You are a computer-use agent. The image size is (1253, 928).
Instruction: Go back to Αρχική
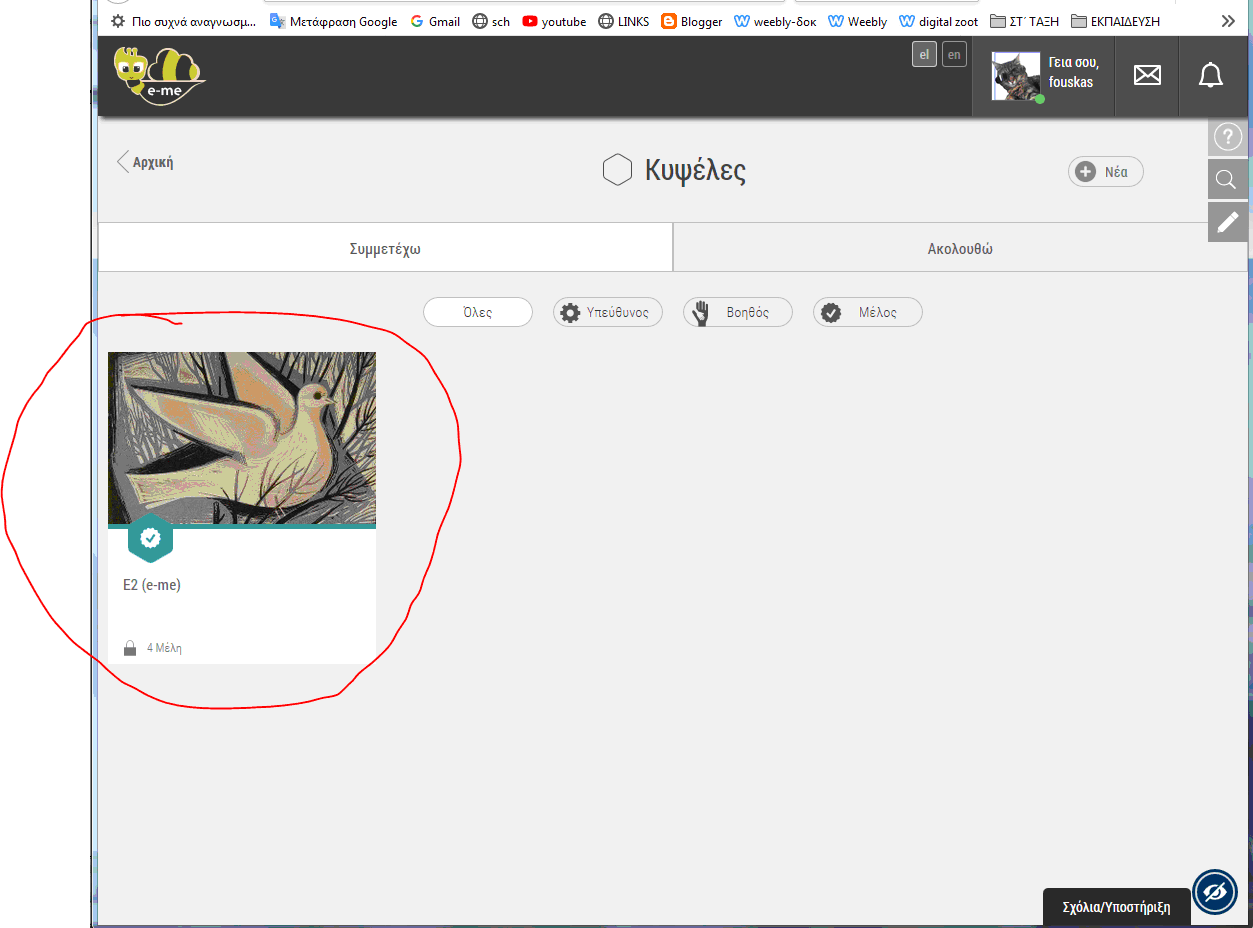(x=146, y=162)
